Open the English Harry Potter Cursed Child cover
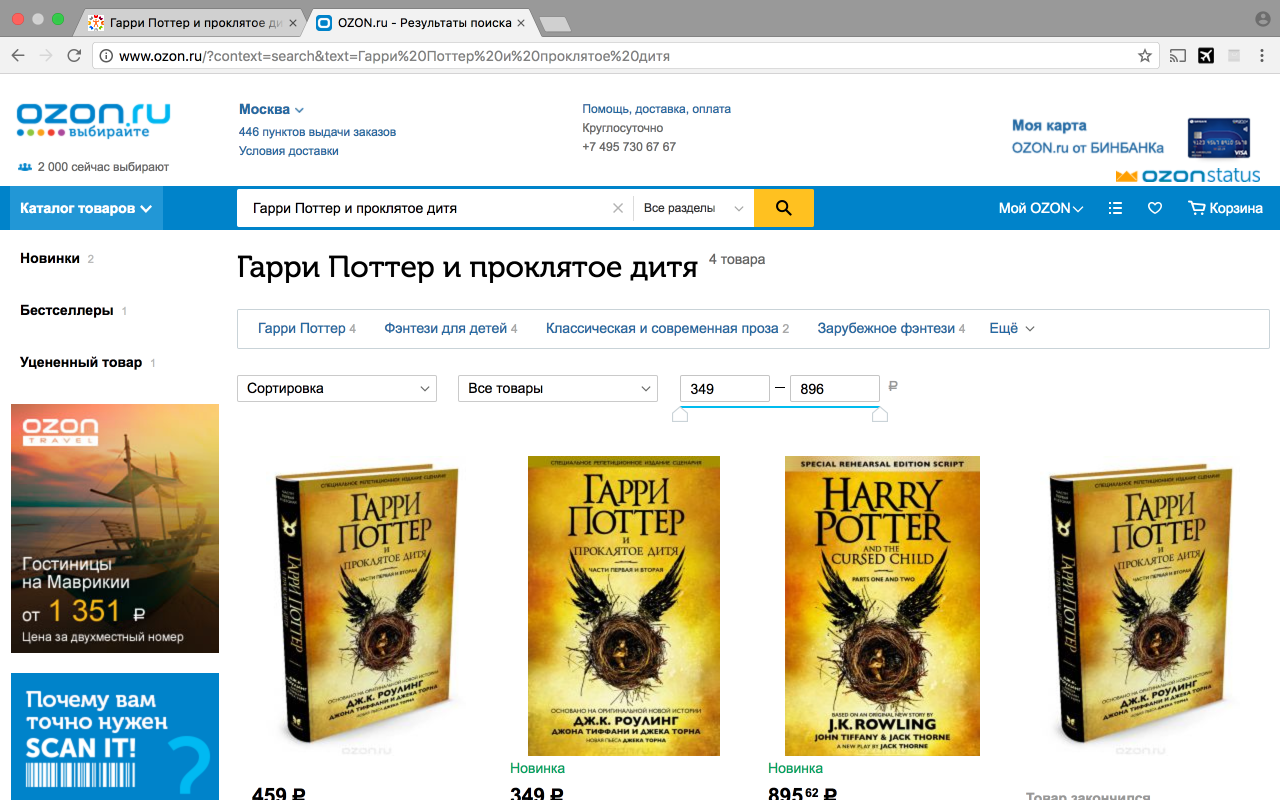 point(882,605)
